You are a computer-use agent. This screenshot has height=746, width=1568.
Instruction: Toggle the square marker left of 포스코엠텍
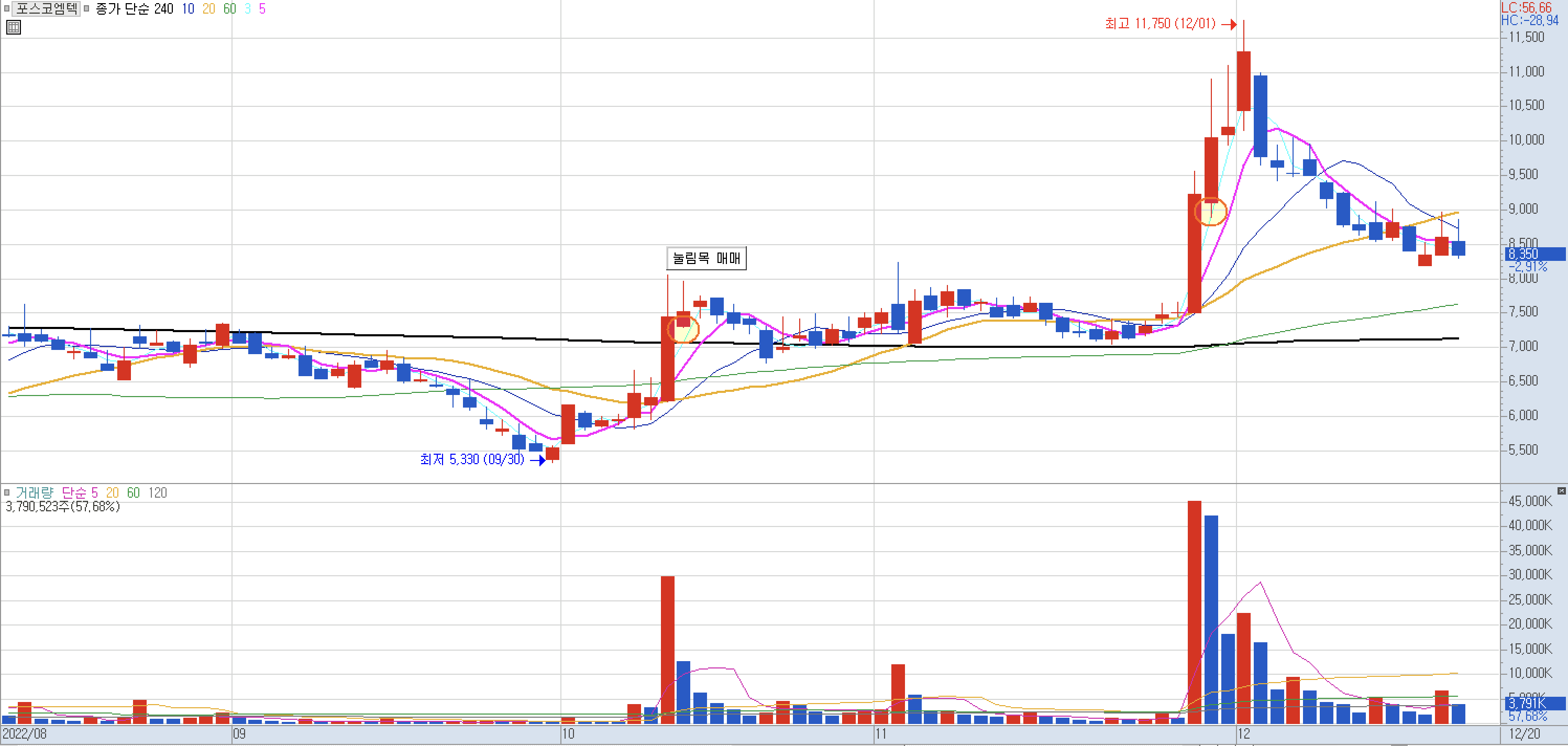click(x=7, y=8)
